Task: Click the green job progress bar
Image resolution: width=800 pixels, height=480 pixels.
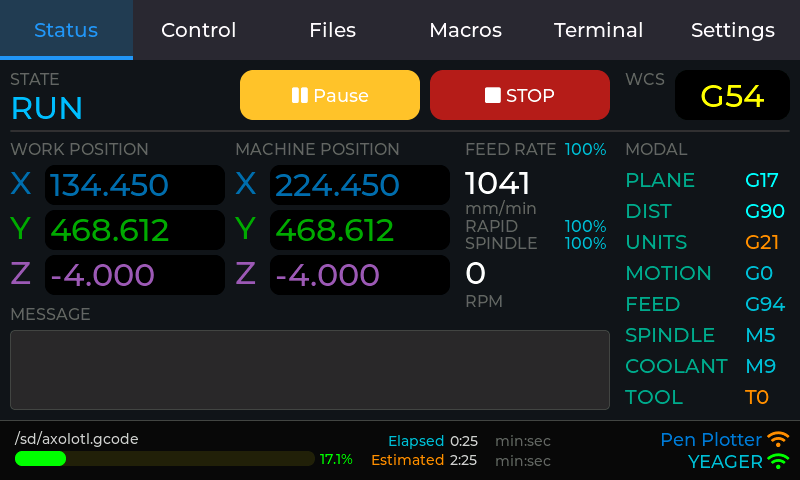Action: point(165,459)
